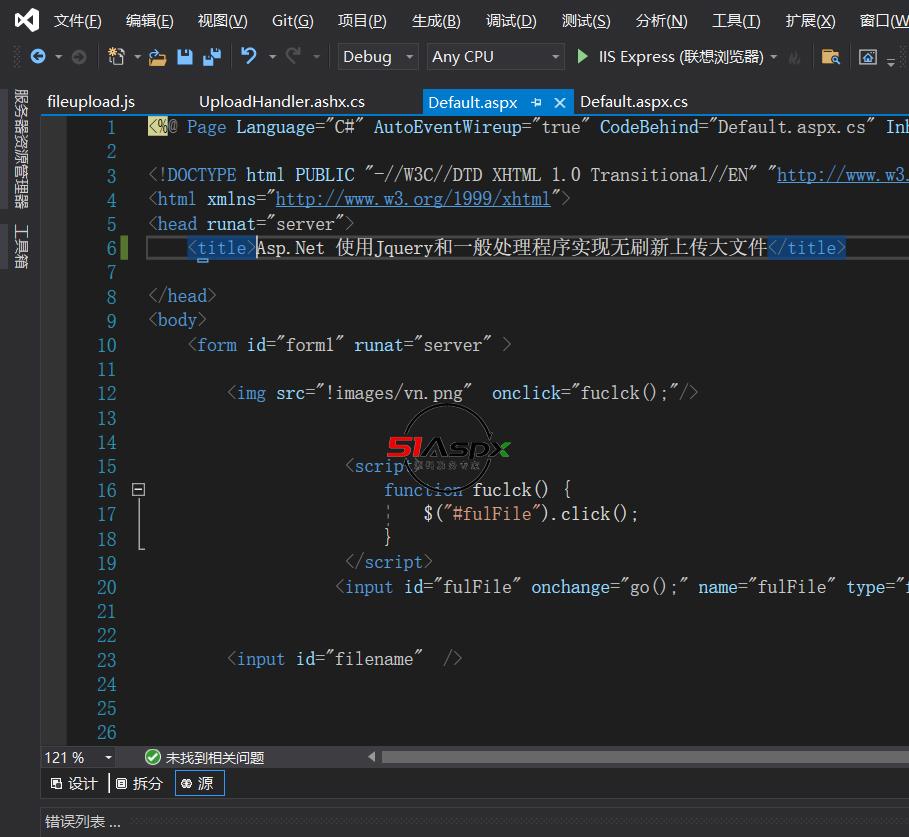
Task: Open the 工具箱 side panel
Action: tap(21, 247)
